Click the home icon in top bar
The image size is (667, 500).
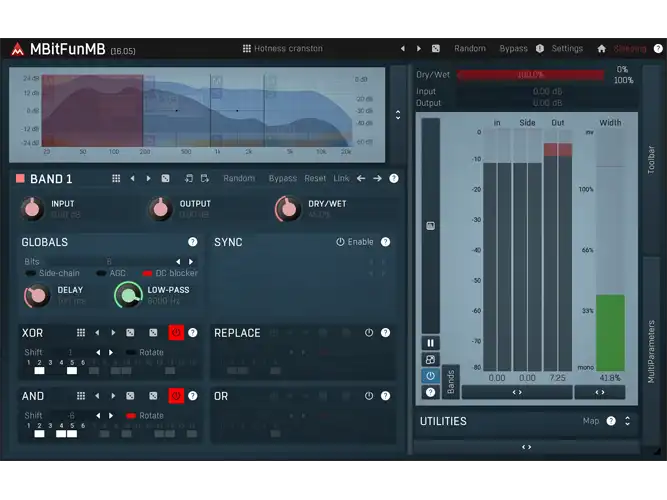pyautogui.click(x=601, y=49)
